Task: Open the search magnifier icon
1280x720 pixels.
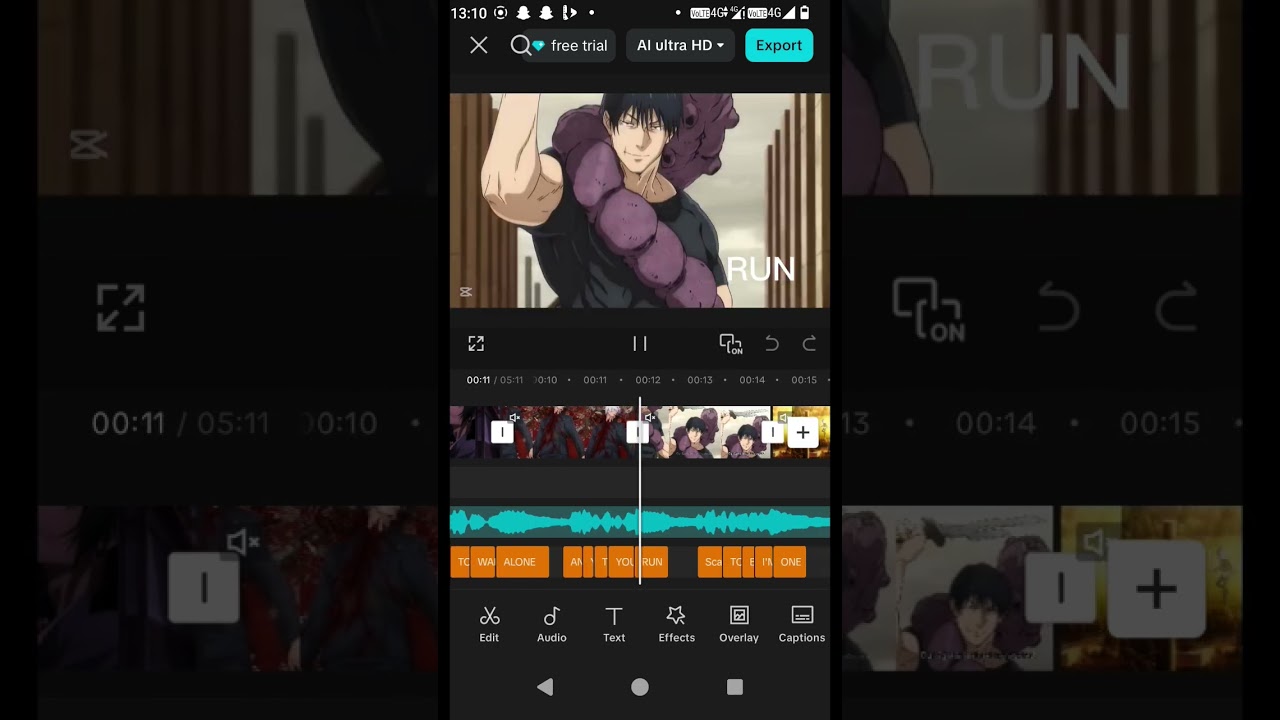Action: pyautogui.click(x=520, y=45)
